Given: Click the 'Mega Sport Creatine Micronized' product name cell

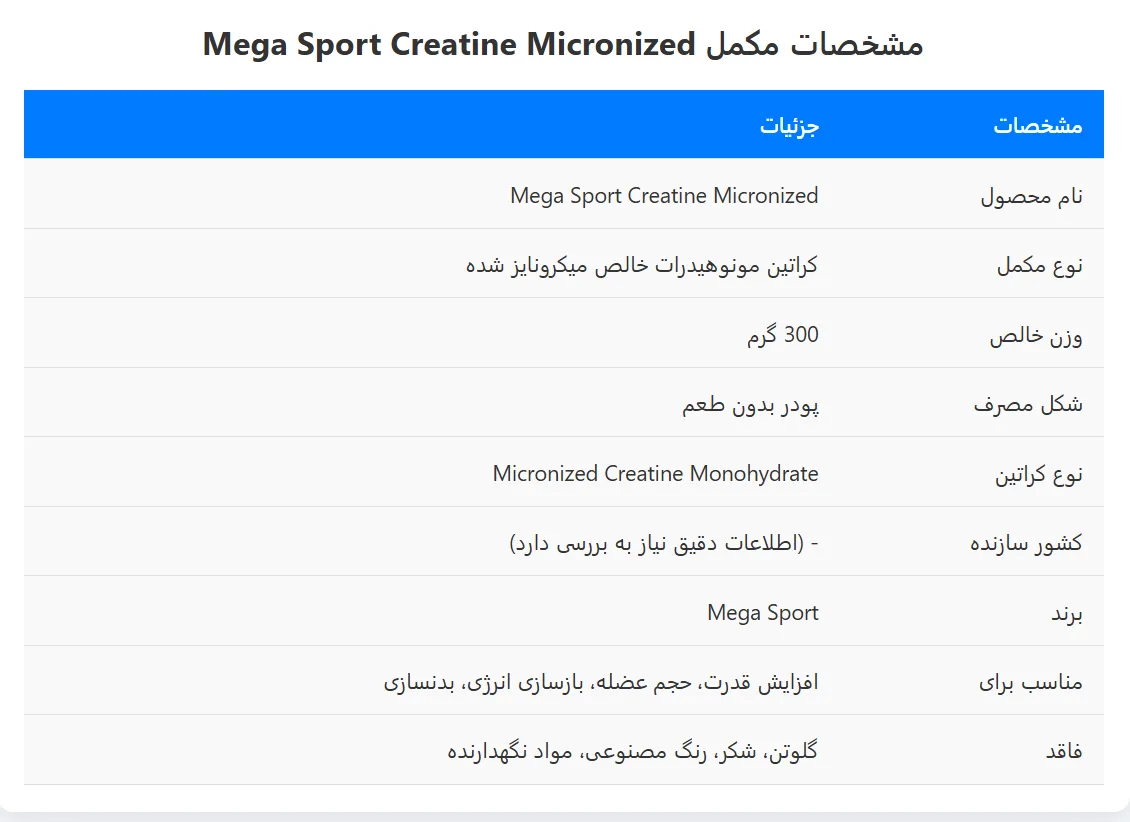Looking at the screenshot, I should [x=664, y=195].
